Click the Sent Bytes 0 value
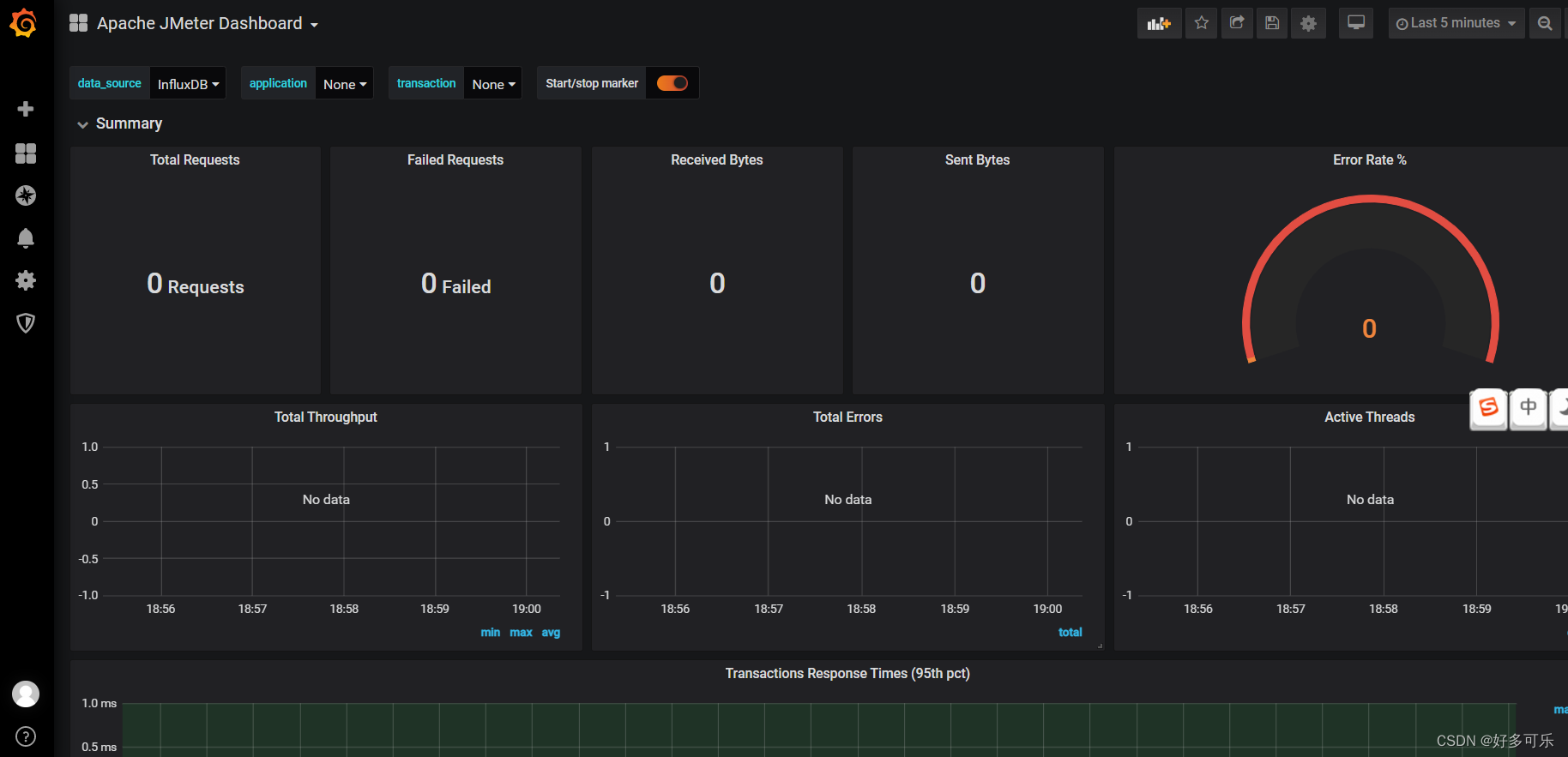 pyautogui.click(x=978, y=283)
